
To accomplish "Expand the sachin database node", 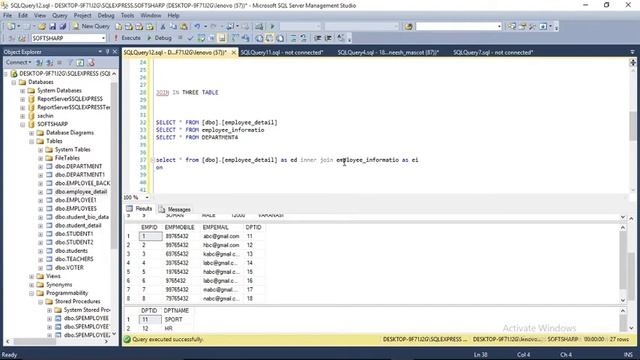I will [x=23, y=116].
